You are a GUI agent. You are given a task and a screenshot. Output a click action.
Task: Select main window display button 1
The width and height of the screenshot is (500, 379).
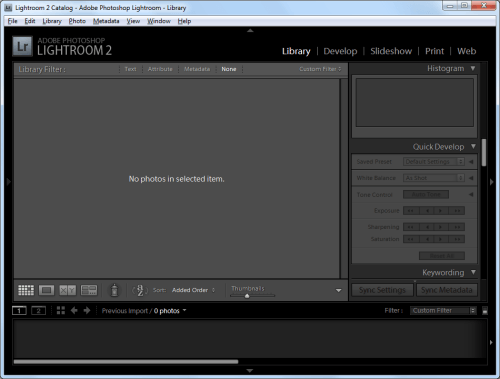click(x=19, y=311)
